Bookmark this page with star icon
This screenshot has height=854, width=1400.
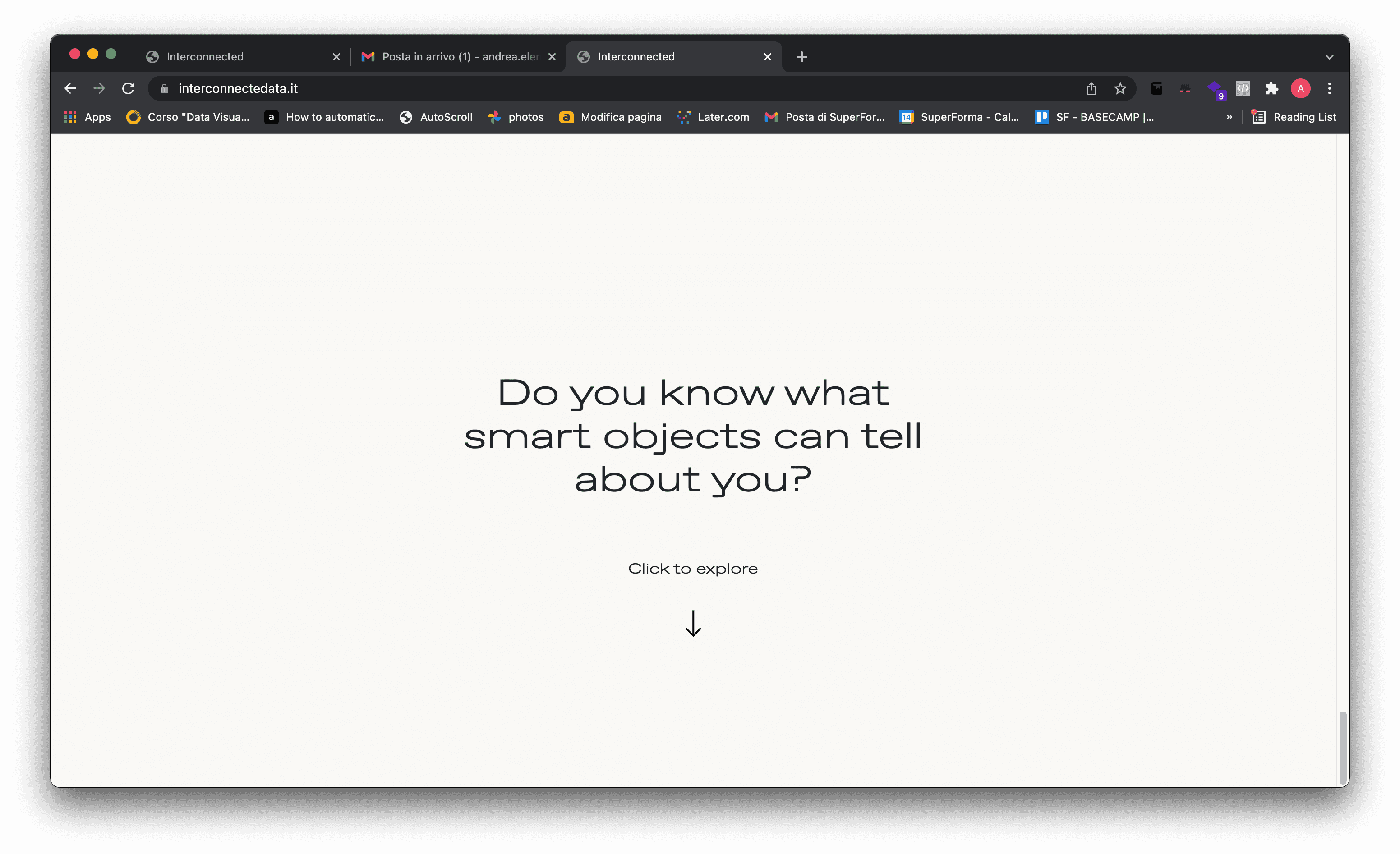pos(1120,89)
